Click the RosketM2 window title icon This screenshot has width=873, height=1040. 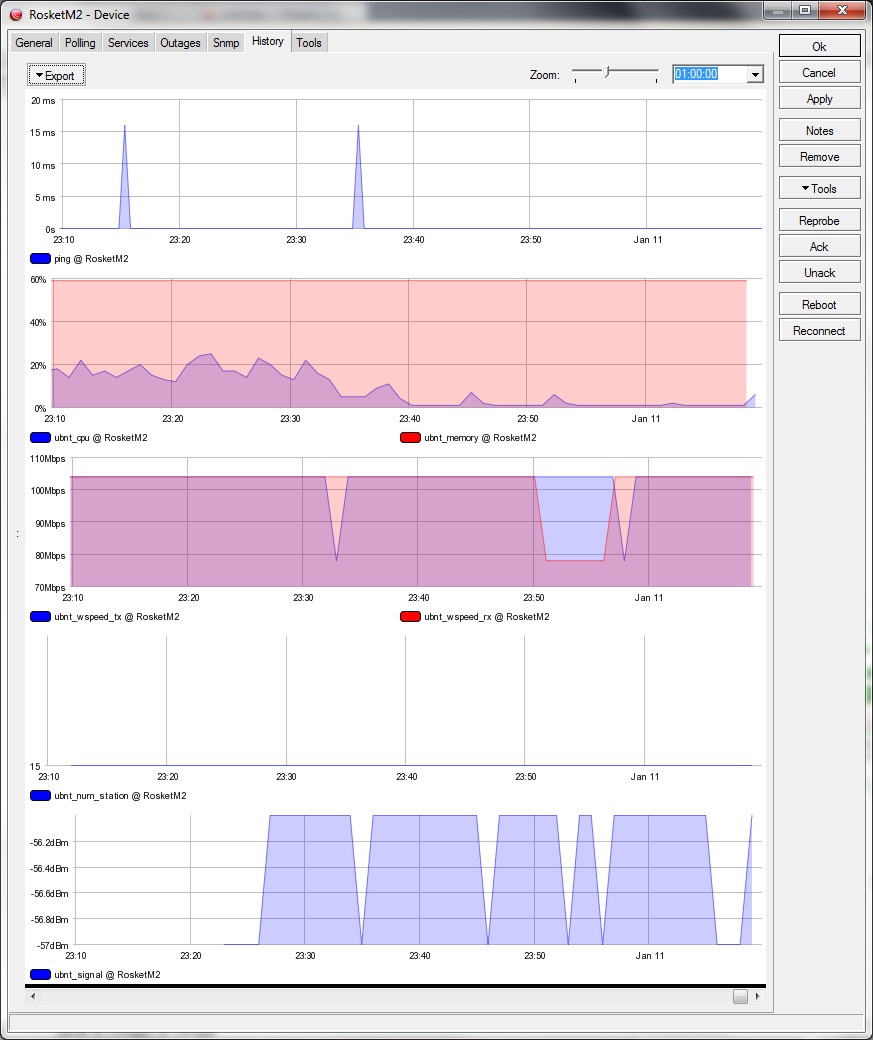[15, 14]
